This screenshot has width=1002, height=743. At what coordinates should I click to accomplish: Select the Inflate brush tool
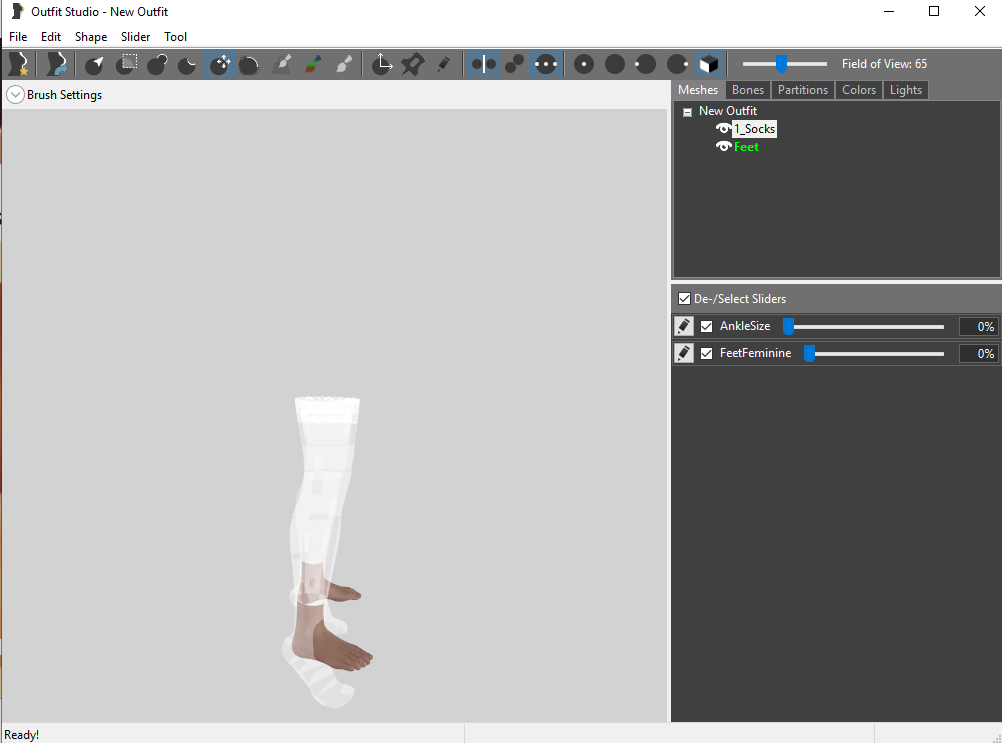(x=157, y=64)
